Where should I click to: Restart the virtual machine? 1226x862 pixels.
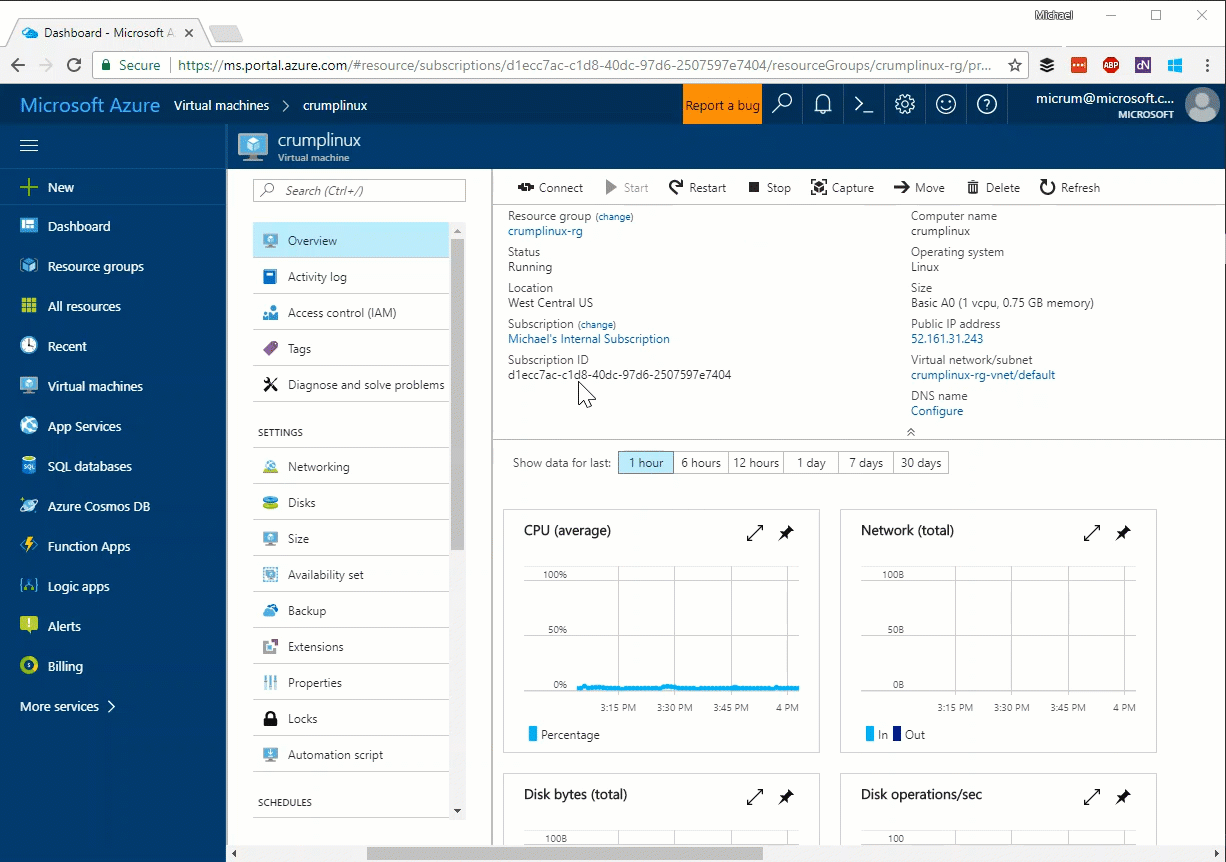697,188
